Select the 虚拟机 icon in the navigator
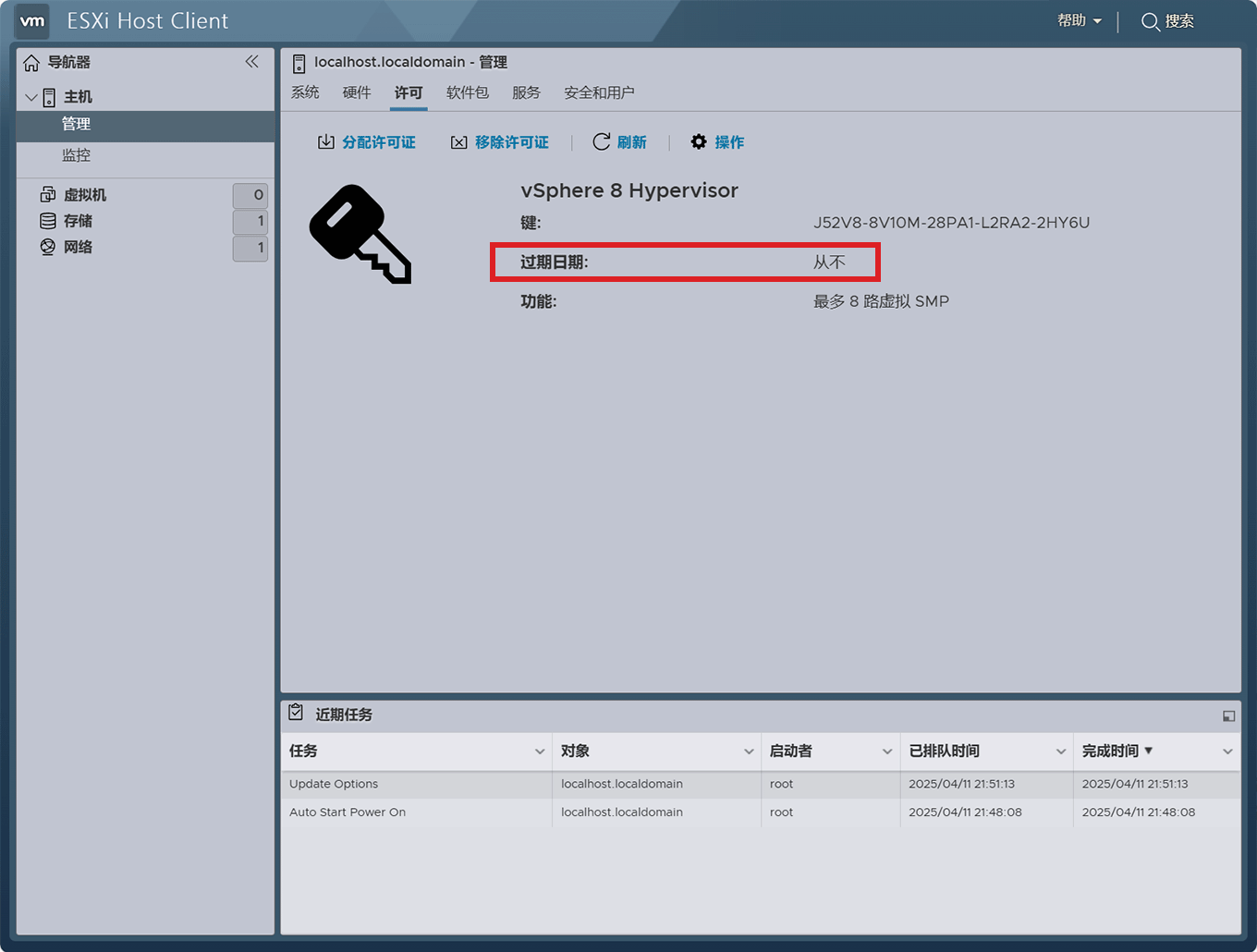The image size is (1257, 952). click(x=47, y=194)
